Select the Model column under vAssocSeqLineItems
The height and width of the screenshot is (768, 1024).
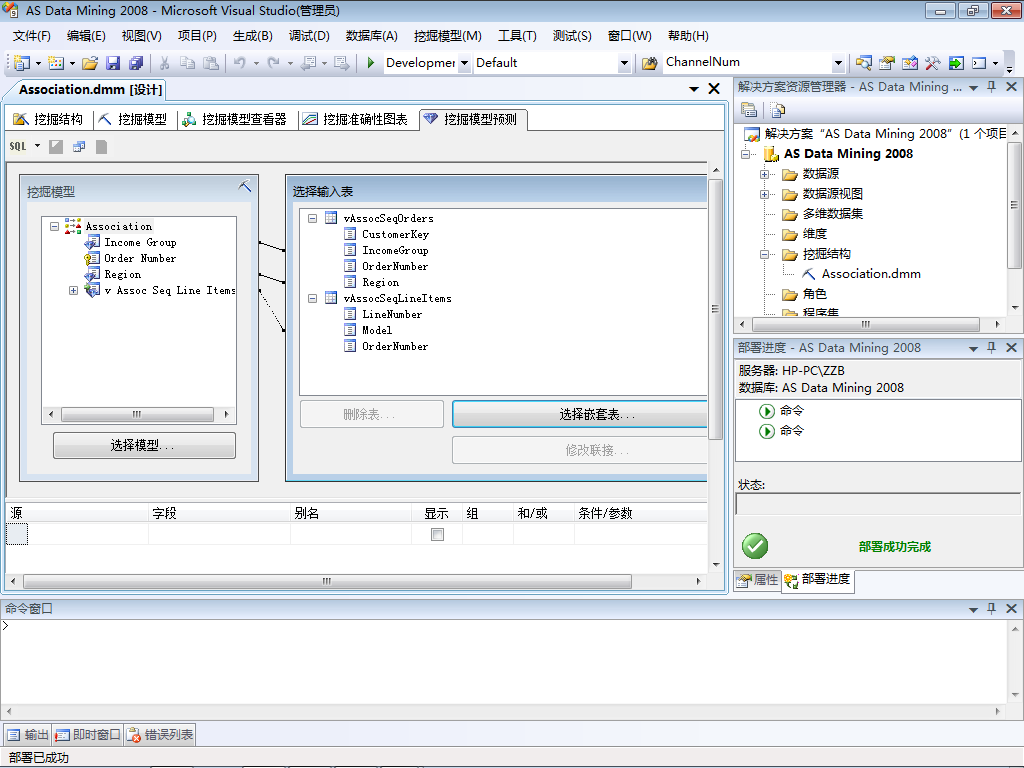coord(377,330)
